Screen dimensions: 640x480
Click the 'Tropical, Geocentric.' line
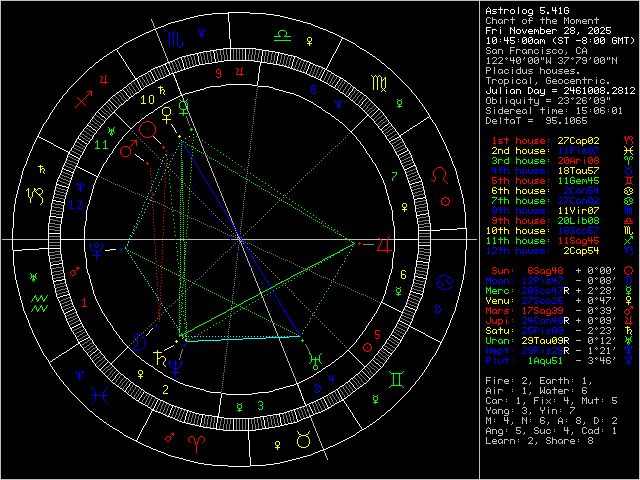point(548,80)
